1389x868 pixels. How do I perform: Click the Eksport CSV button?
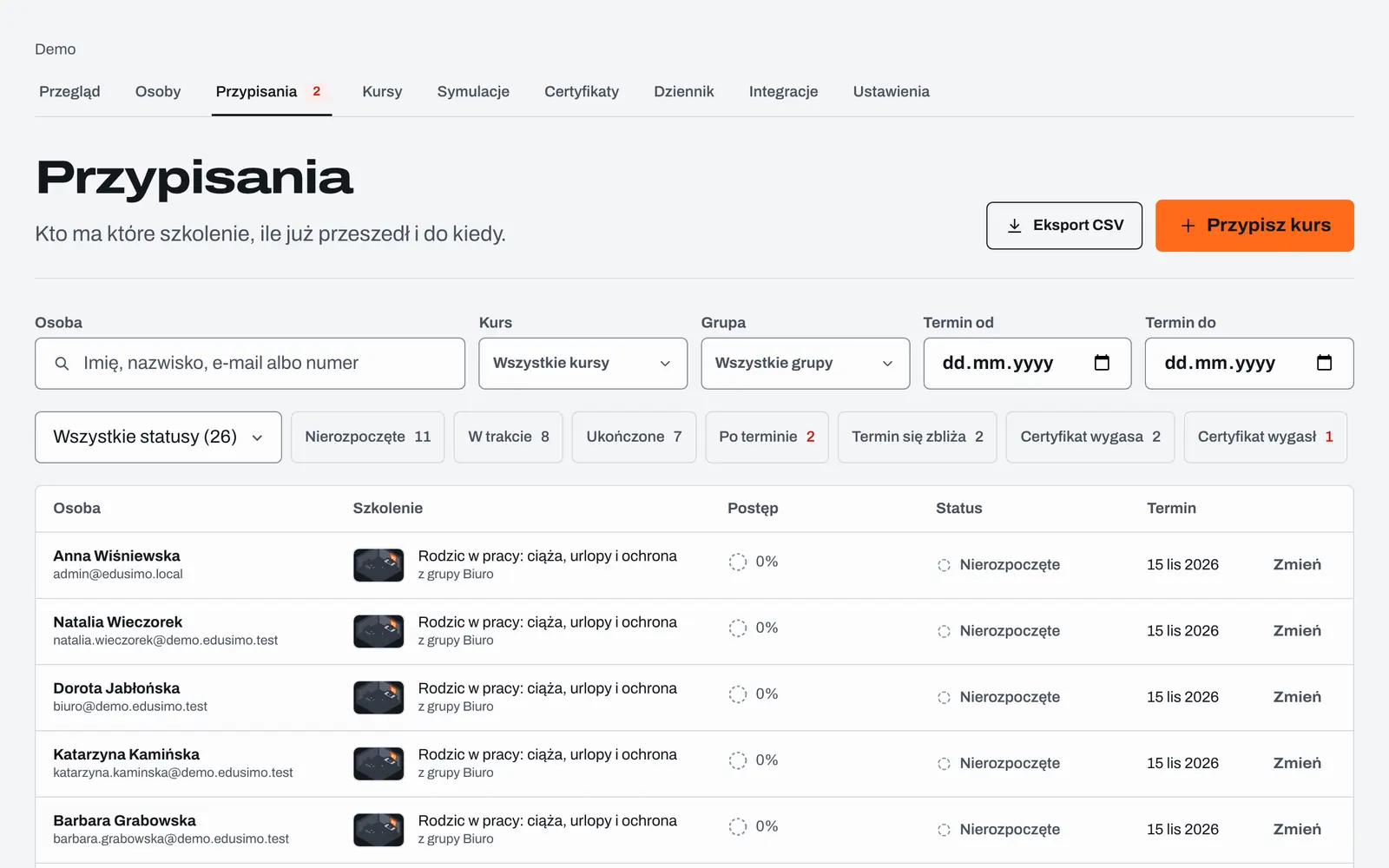tap(1064, 226)
